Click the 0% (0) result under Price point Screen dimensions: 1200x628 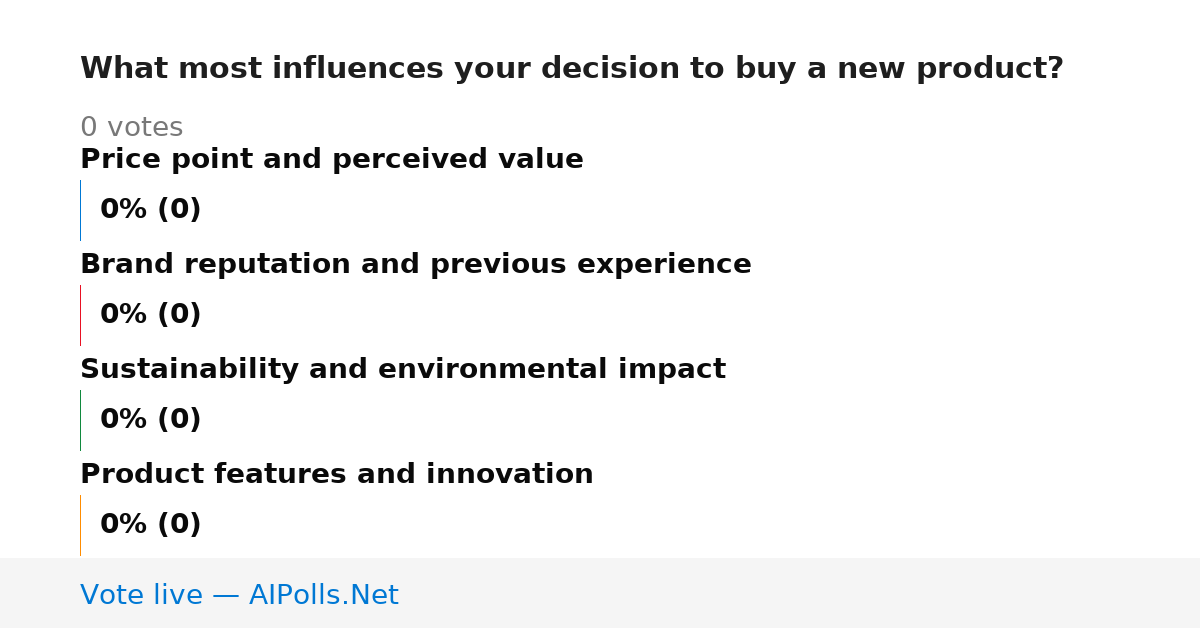pos(150,210)
